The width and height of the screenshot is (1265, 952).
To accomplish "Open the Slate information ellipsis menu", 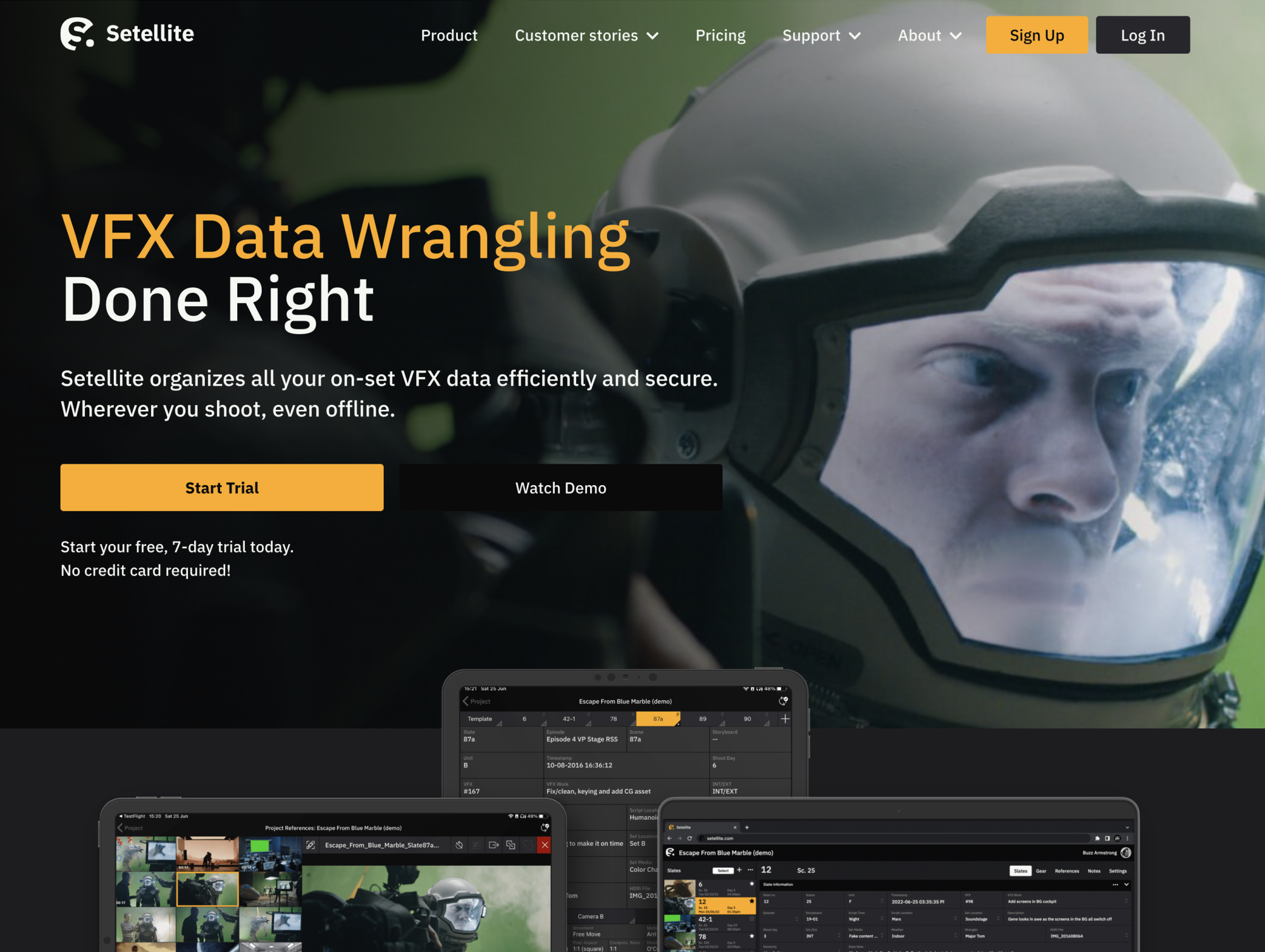I will pyautogui.click(x=1115, y=884).
